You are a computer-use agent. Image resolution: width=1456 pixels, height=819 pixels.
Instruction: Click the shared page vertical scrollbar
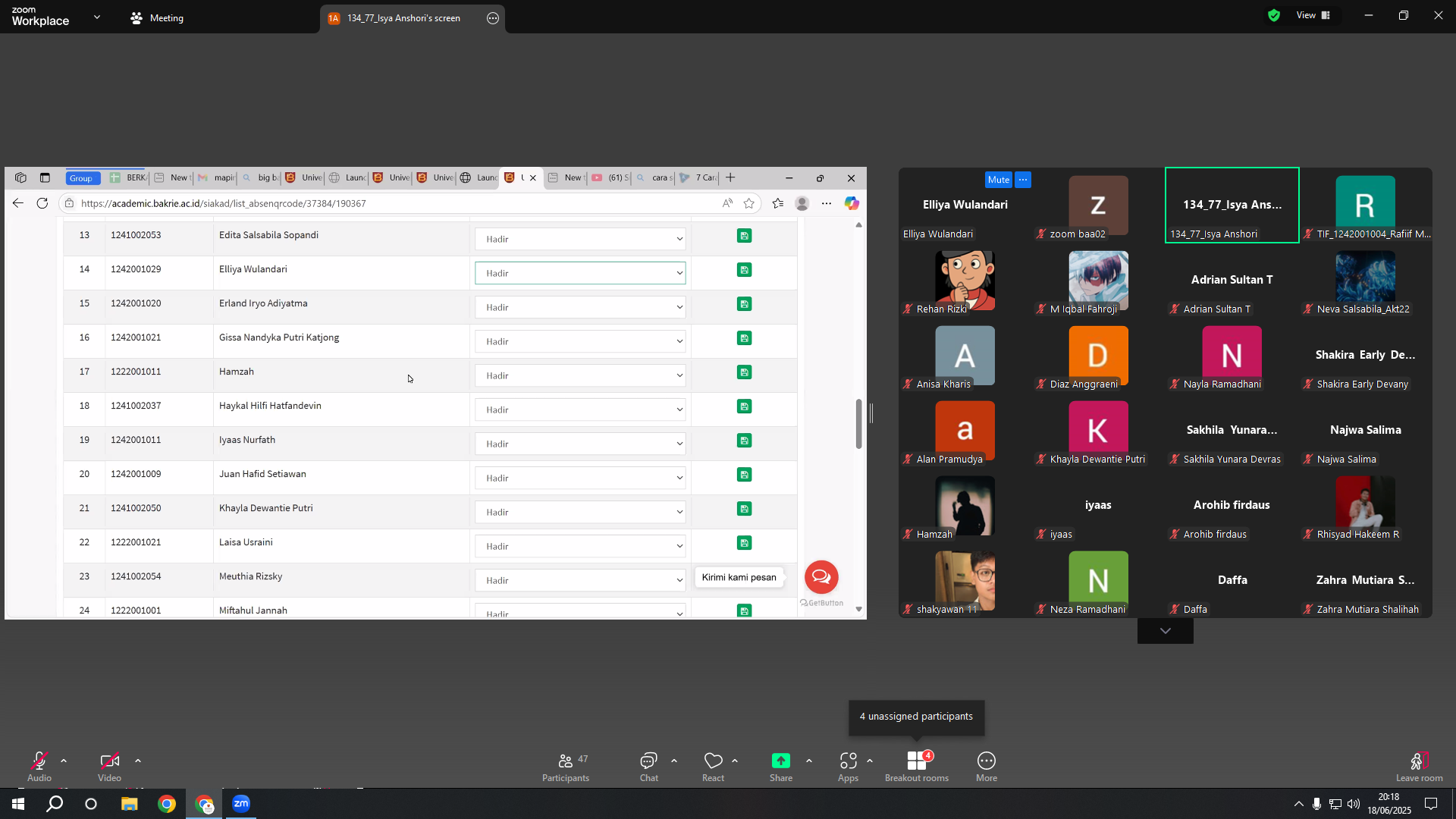coord(858,424)
